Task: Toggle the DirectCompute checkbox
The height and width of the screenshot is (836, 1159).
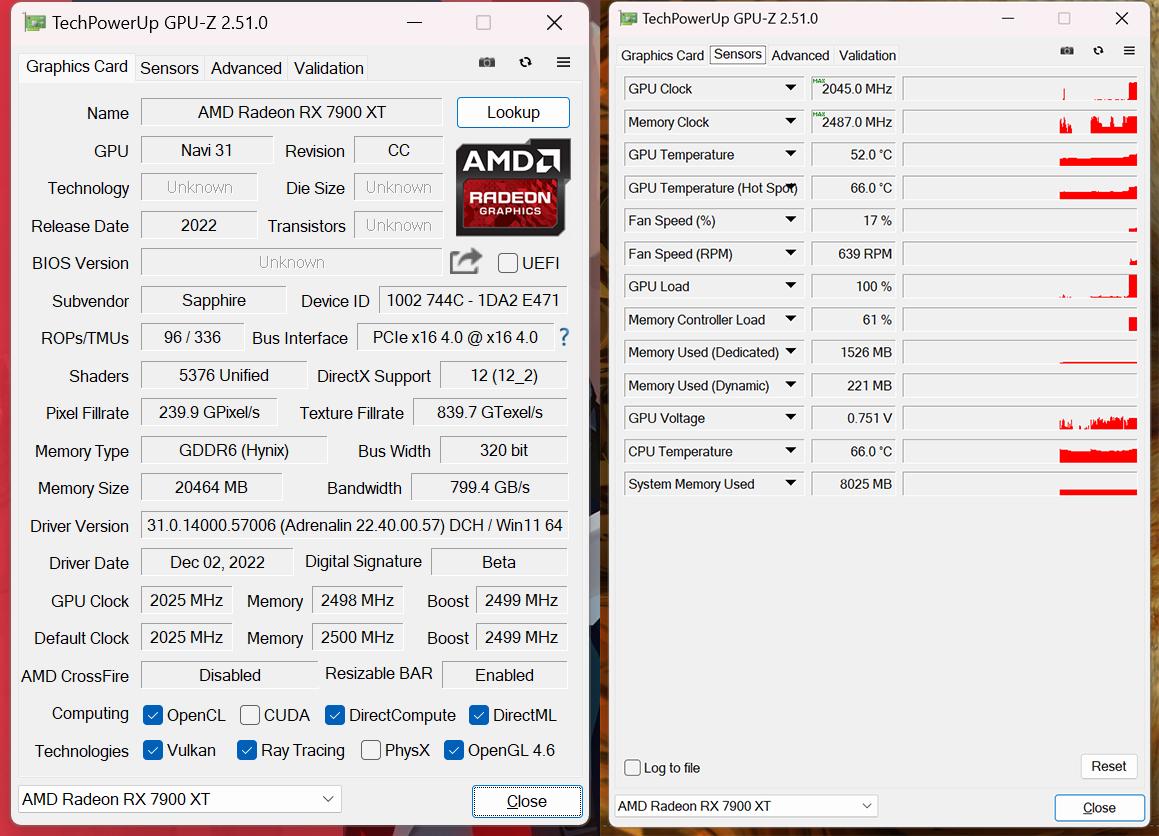Action: tap(335, 715)
